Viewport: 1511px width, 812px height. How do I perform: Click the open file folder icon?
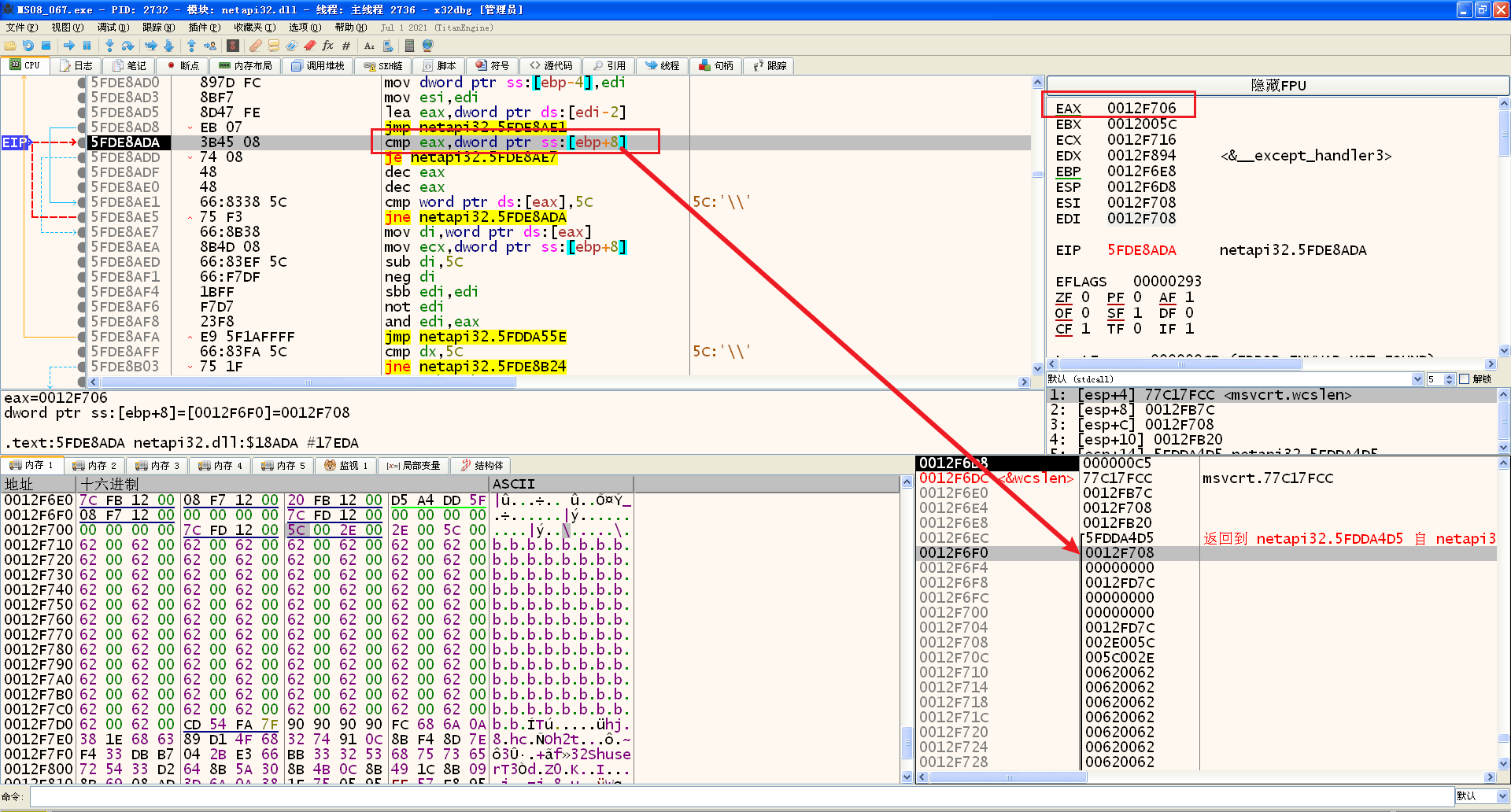[x=10, y=46]
